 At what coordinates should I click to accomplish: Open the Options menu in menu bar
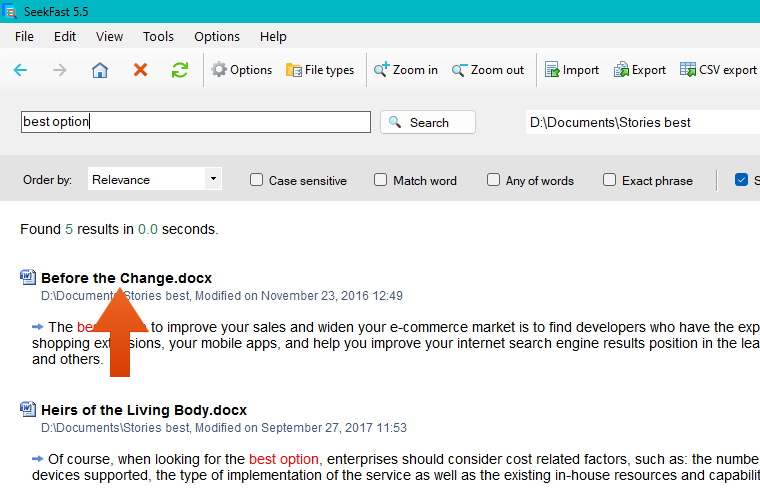[217, 36]
